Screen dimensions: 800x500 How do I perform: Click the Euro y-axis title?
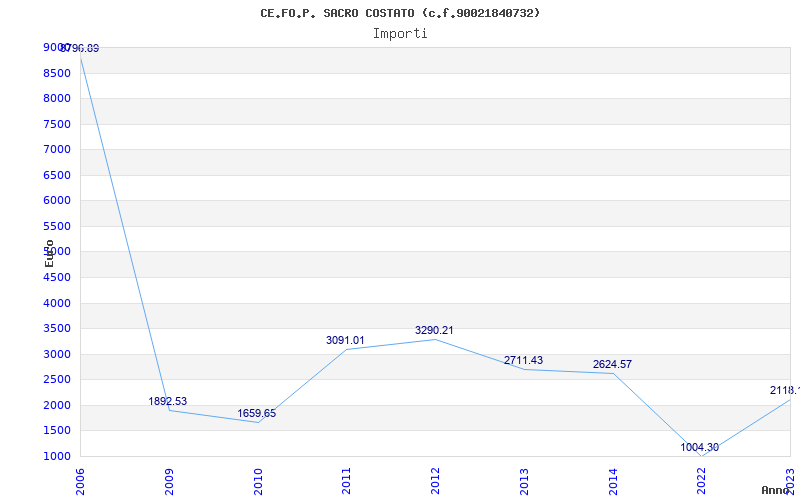coord(49,253)
